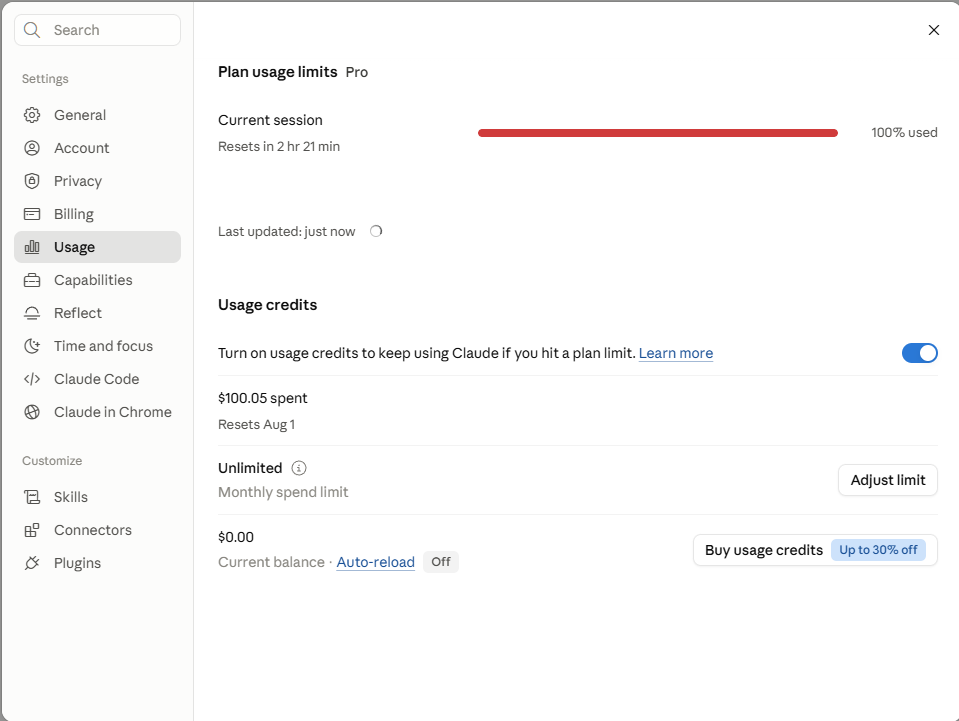This screenshot has height=721, width=959.
Task: Click the Privacy shield lock icon
Action: [x=32, y=181]
